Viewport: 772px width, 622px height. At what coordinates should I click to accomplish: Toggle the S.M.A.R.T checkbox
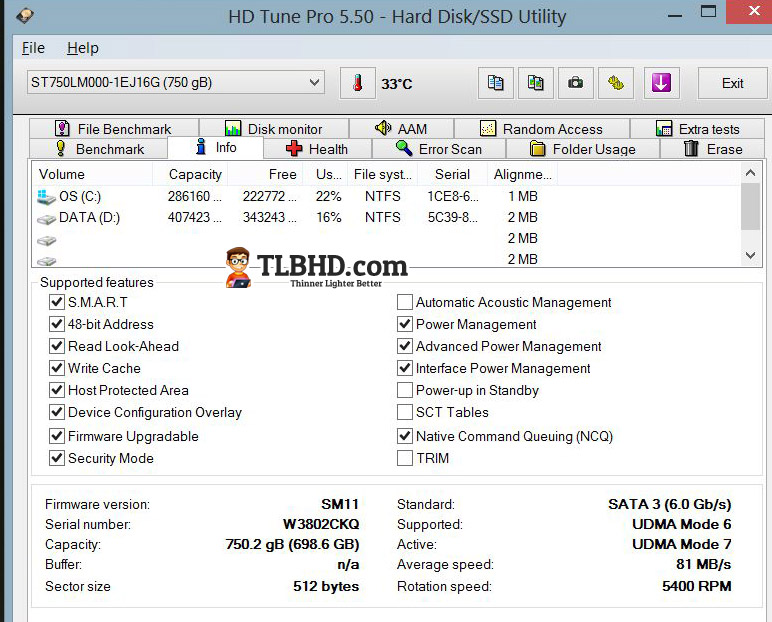tap(57, 302)
